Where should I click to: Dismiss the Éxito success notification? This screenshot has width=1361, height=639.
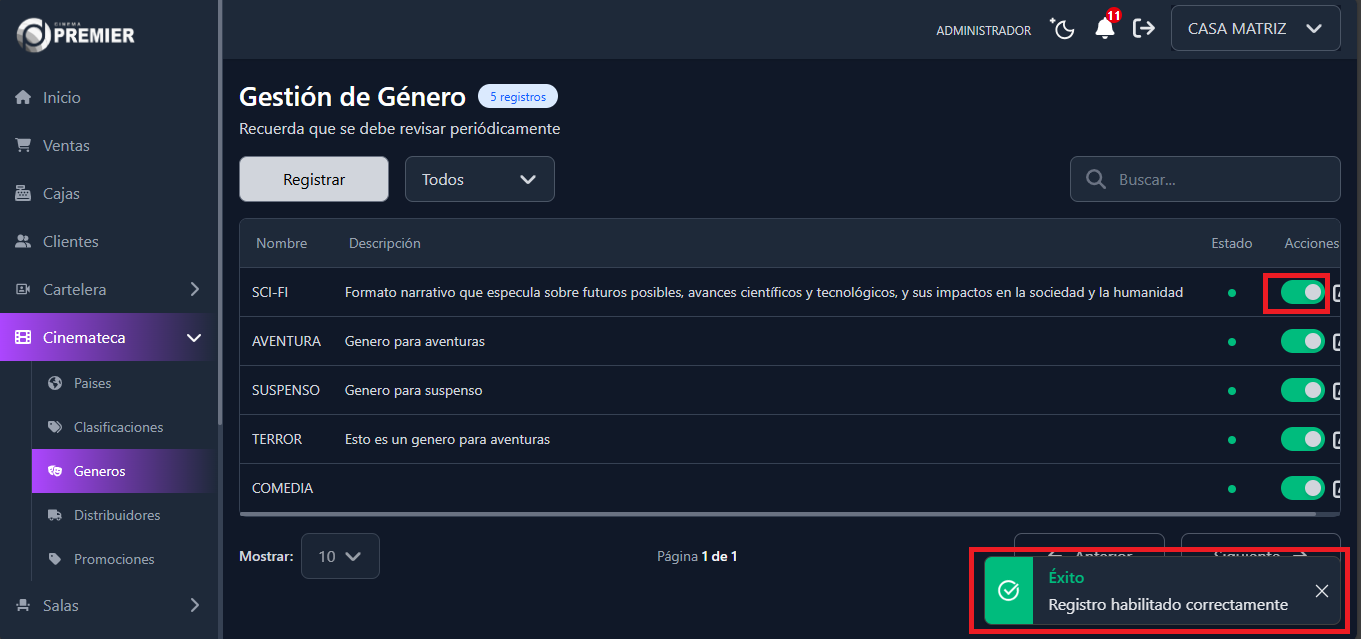1322,591
